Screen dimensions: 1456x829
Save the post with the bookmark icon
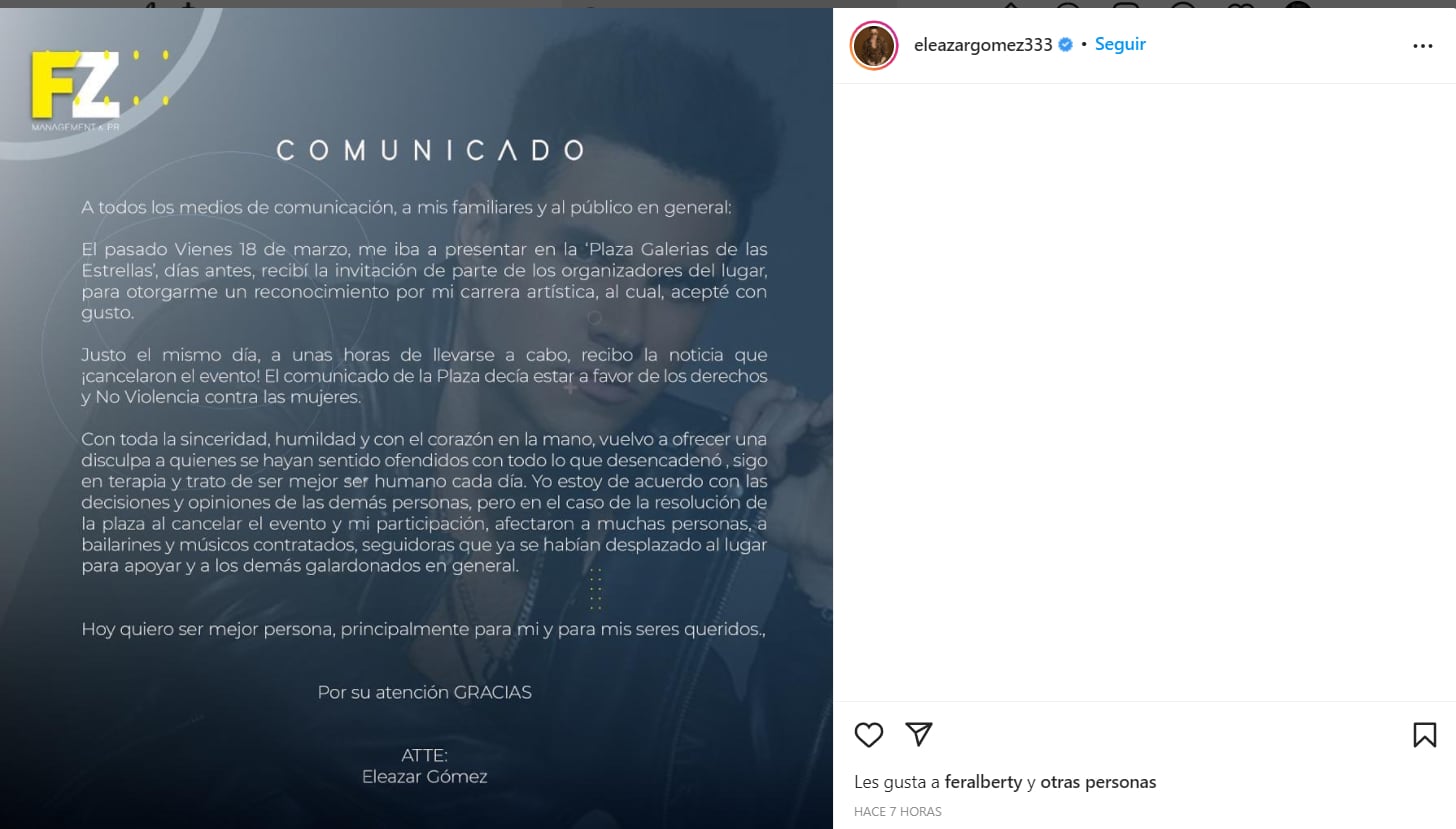pyautogui.click(x=1424, y=735)
